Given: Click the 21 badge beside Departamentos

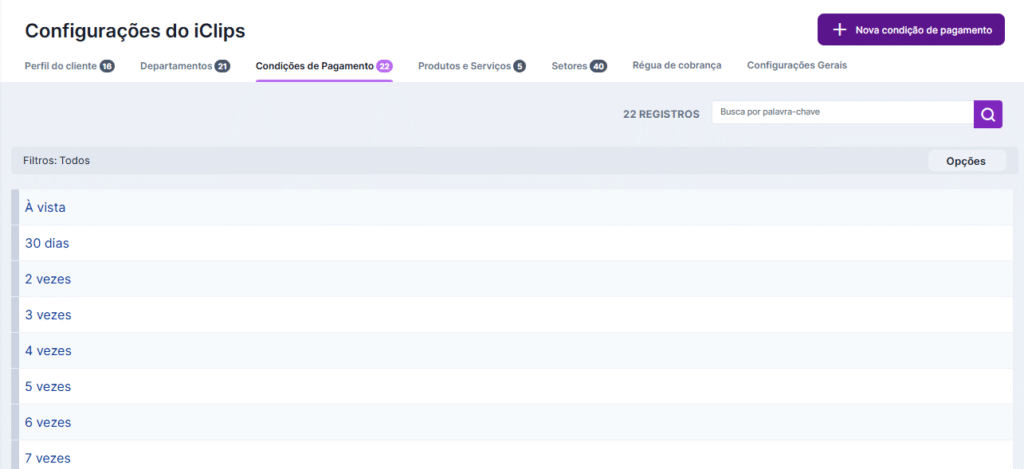Looking at the screenshot, I should [223, 66].
